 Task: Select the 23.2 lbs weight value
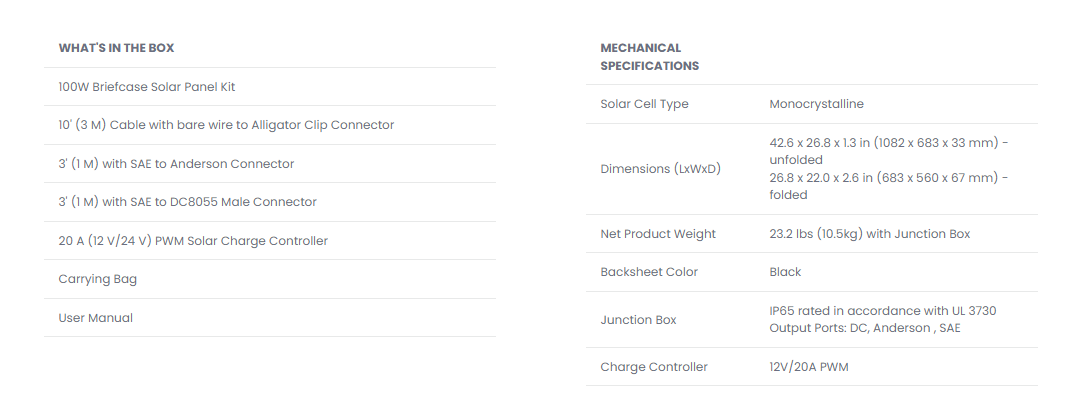(869, 234)
